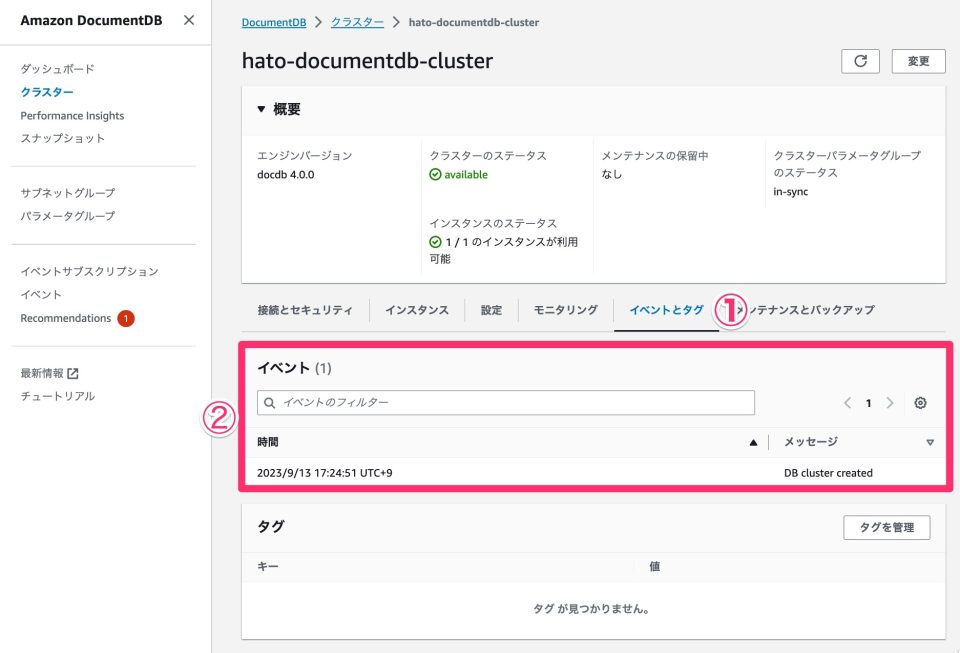Viewport: 960px width, 653px height.
Task: Click the キー column header in tags
Action: pyautogui.click(x=268, y=567)
